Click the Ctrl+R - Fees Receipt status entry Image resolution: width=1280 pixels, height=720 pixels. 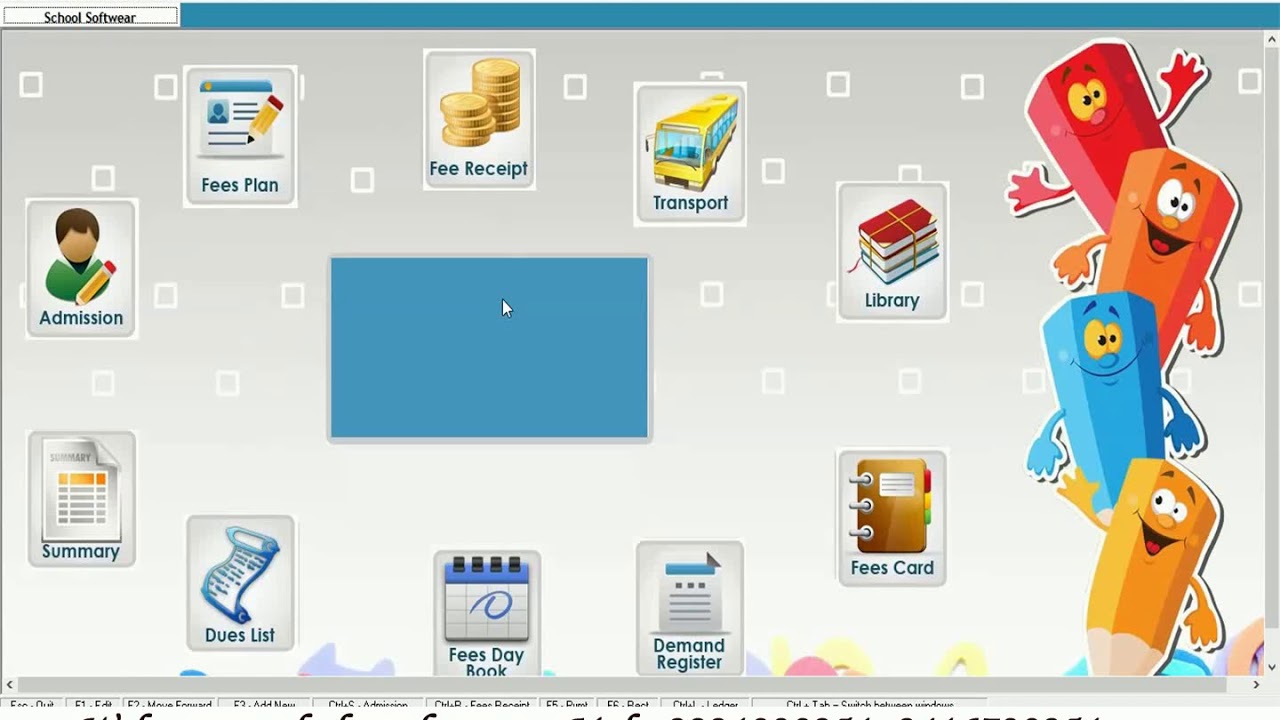(x=482, y=705)
